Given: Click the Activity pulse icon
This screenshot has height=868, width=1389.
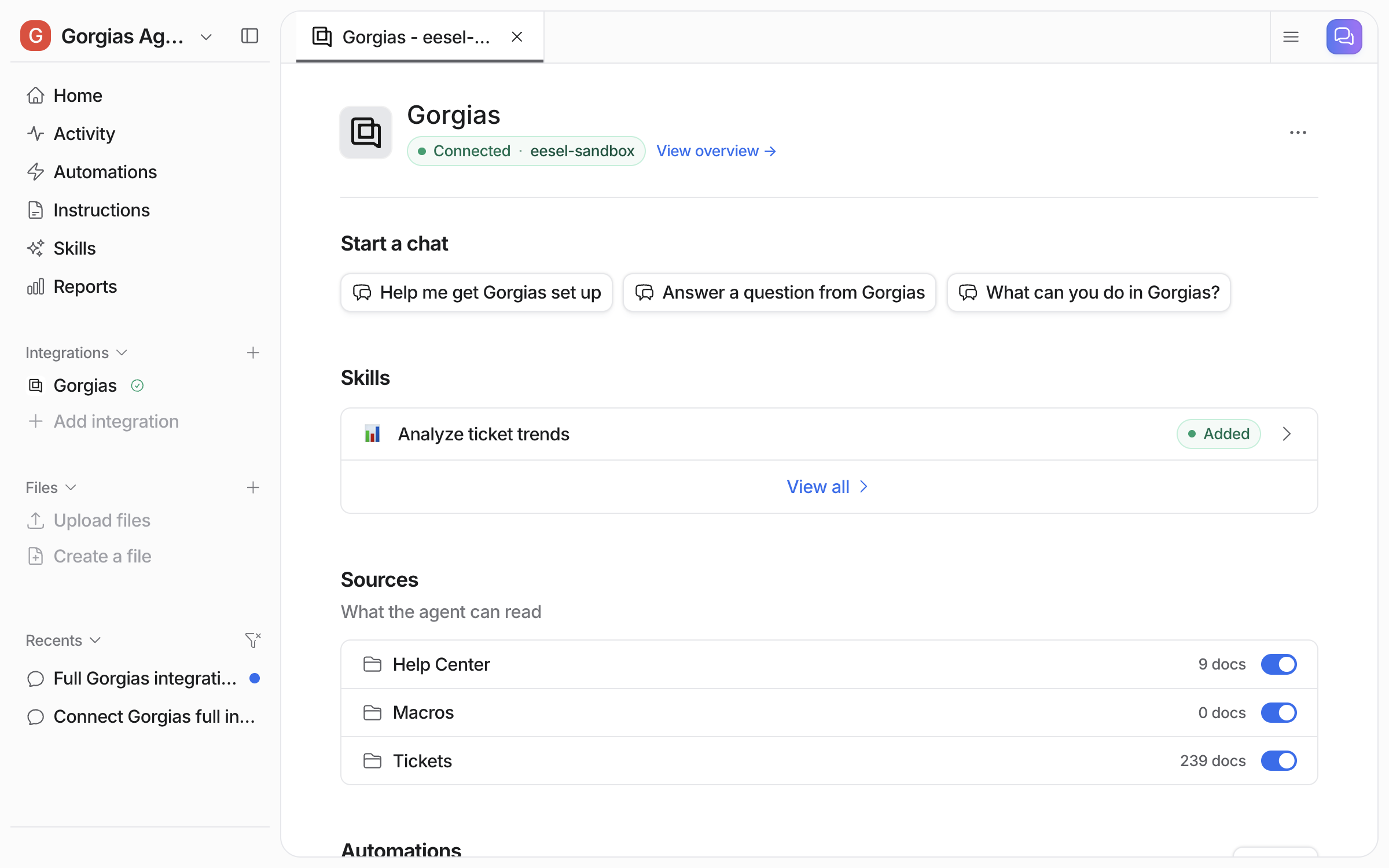Looking at the screenshot, I should pyautogui.click(x=35, y=134).
